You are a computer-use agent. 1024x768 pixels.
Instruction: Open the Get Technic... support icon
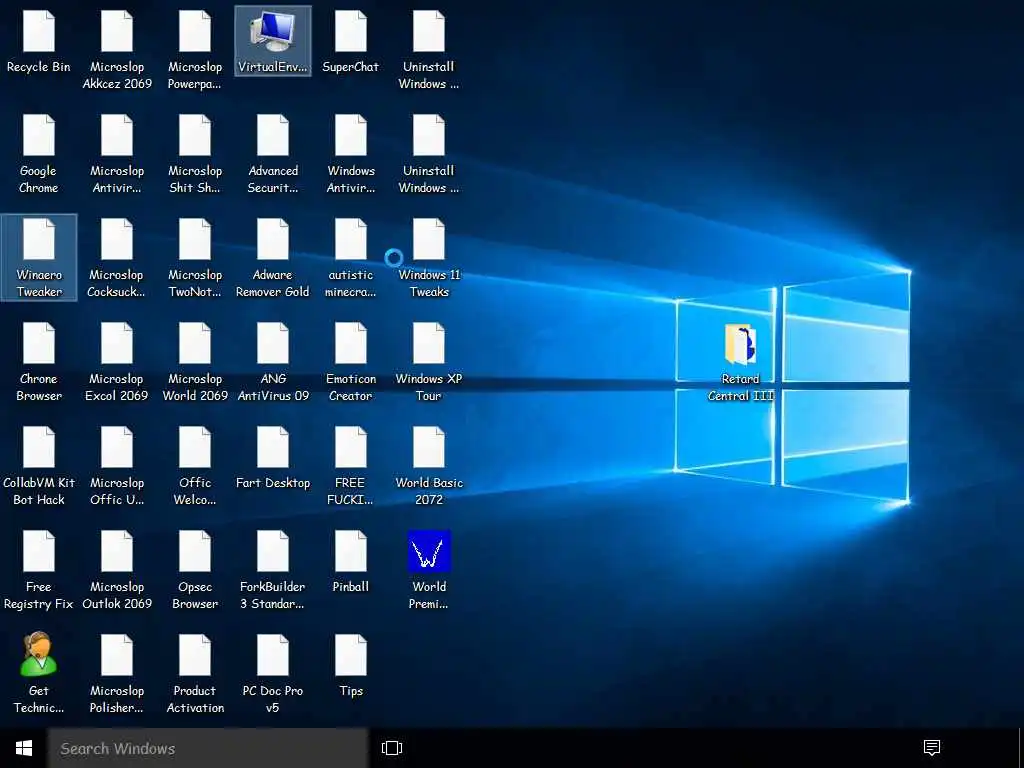pyautogui.click(x=39, y=673)
